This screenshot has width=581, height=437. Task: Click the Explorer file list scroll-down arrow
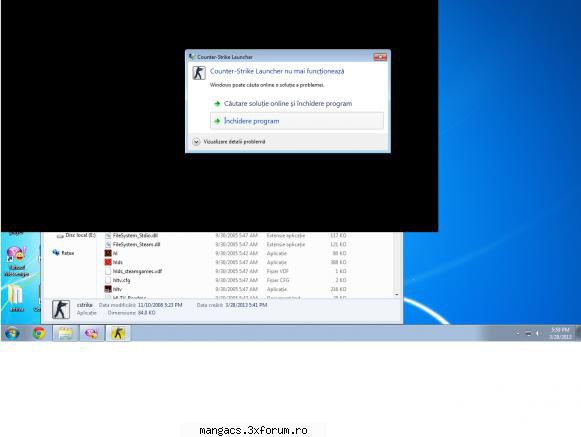(x=396, y=295)
